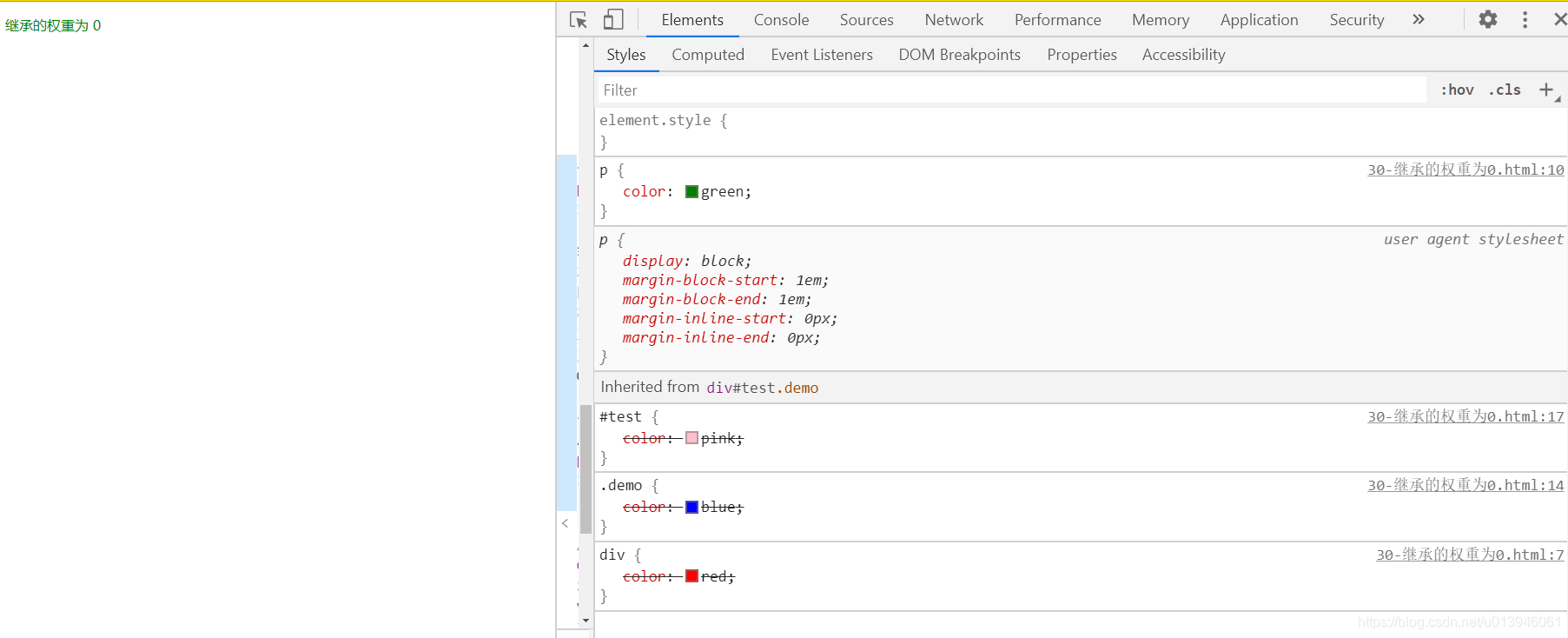The height and width of the screenshot is (638, 1568).
Task: Open source link for p rule line 10
Action: coord(1465,169)
